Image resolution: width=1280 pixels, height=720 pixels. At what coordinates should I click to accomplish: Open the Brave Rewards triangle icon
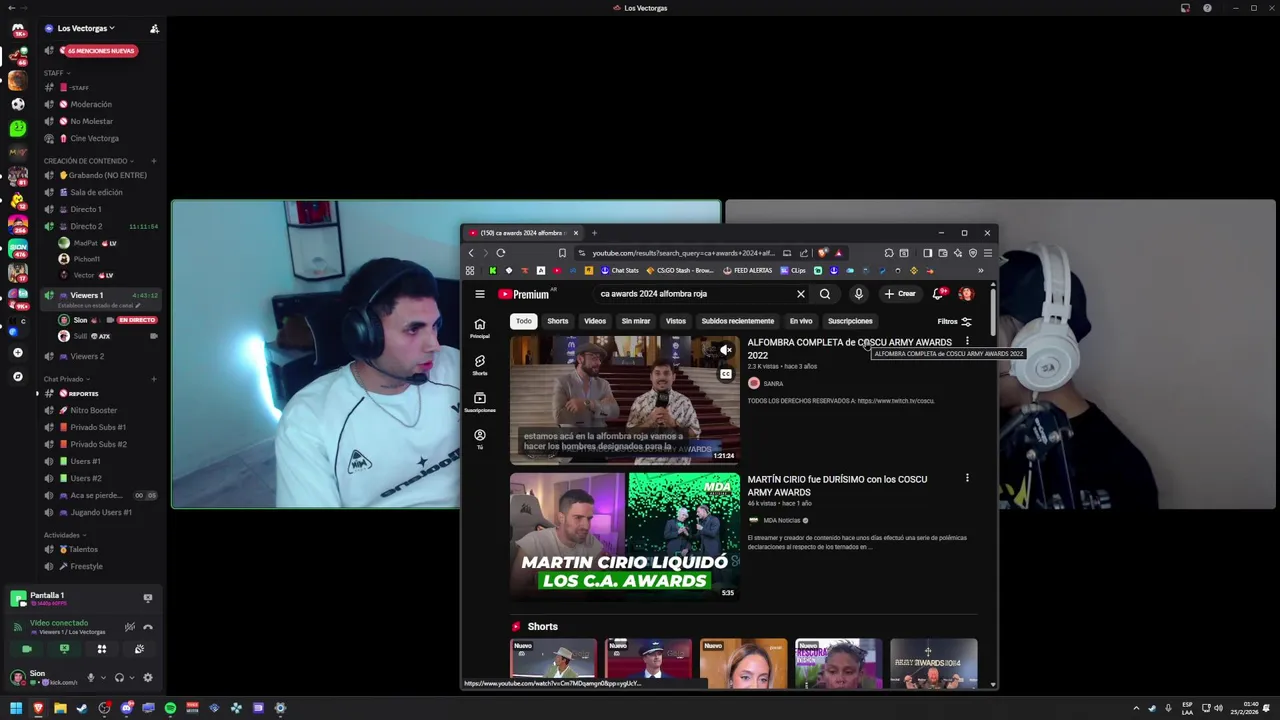(x=839, y=253)
